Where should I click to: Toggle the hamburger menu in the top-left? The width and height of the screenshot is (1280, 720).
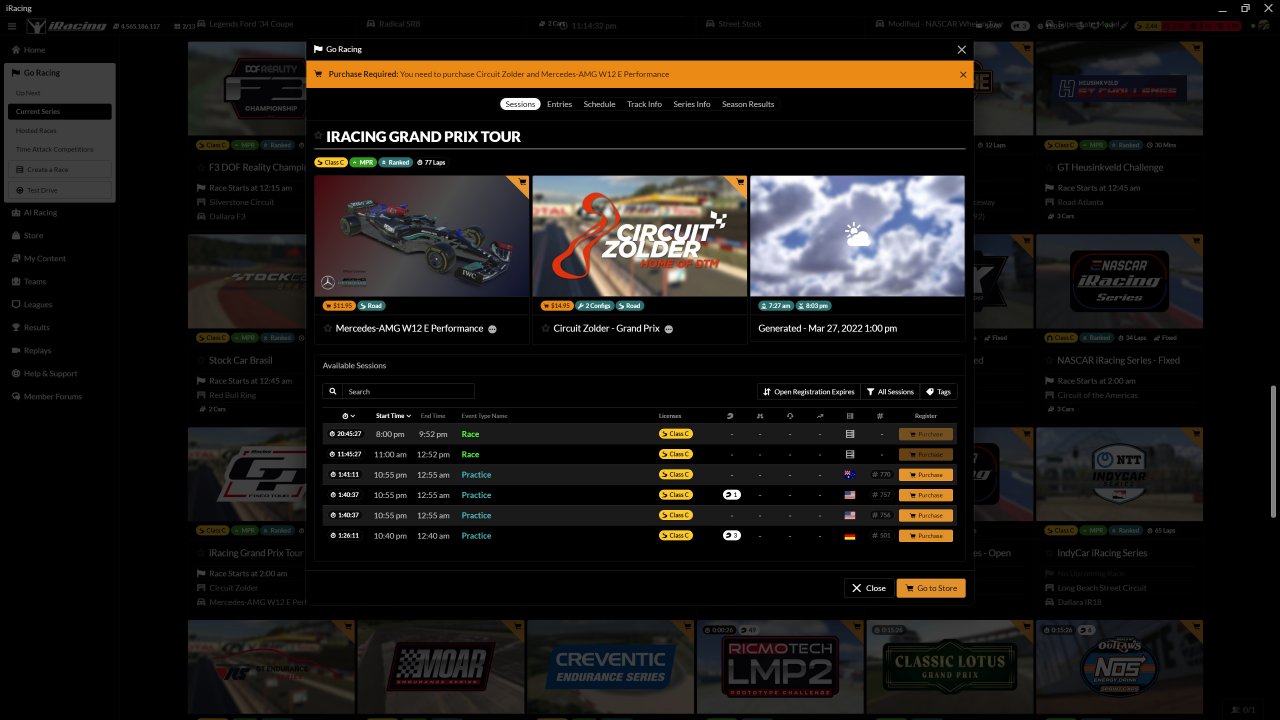click(x=12, y=26)
